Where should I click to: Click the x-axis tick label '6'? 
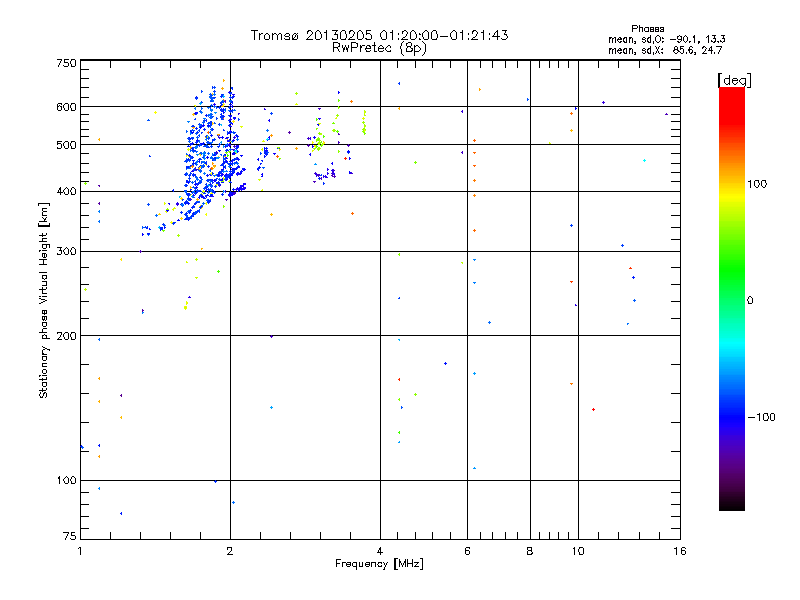[x=467, y=551]
